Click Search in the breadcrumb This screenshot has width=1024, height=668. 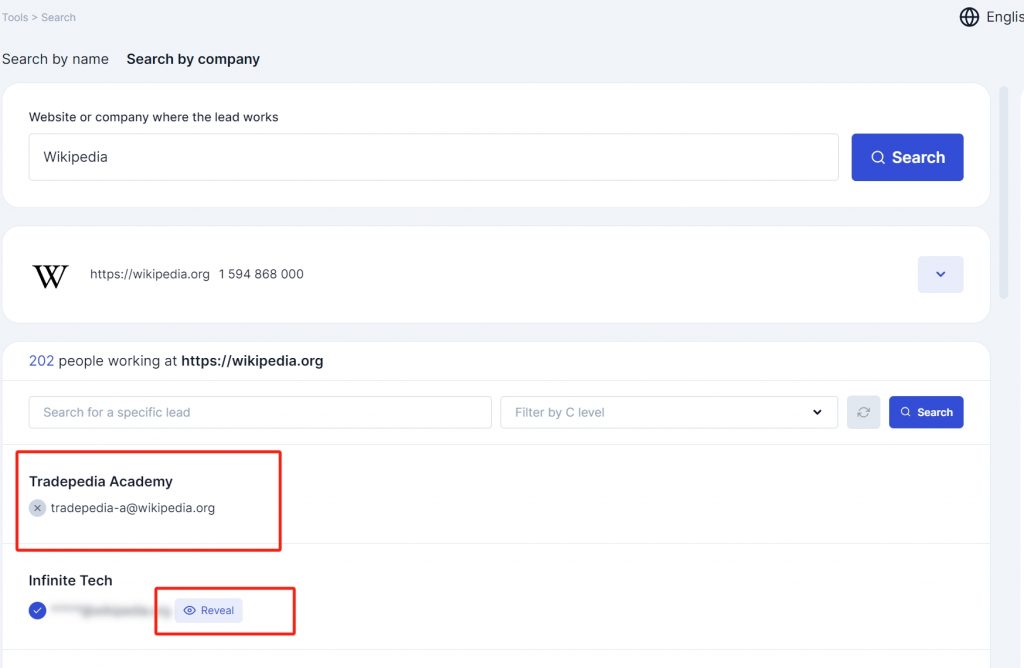coord(58,17)
